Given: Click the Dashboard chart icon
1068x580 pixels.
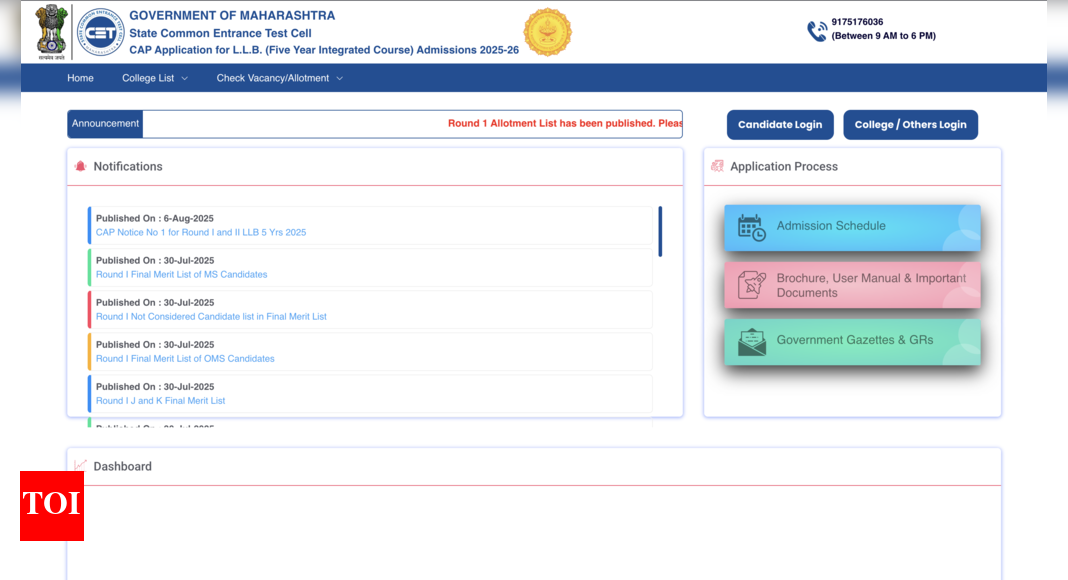Looking at the screenshot, I should pyautogui.click(x=80, y=465).
